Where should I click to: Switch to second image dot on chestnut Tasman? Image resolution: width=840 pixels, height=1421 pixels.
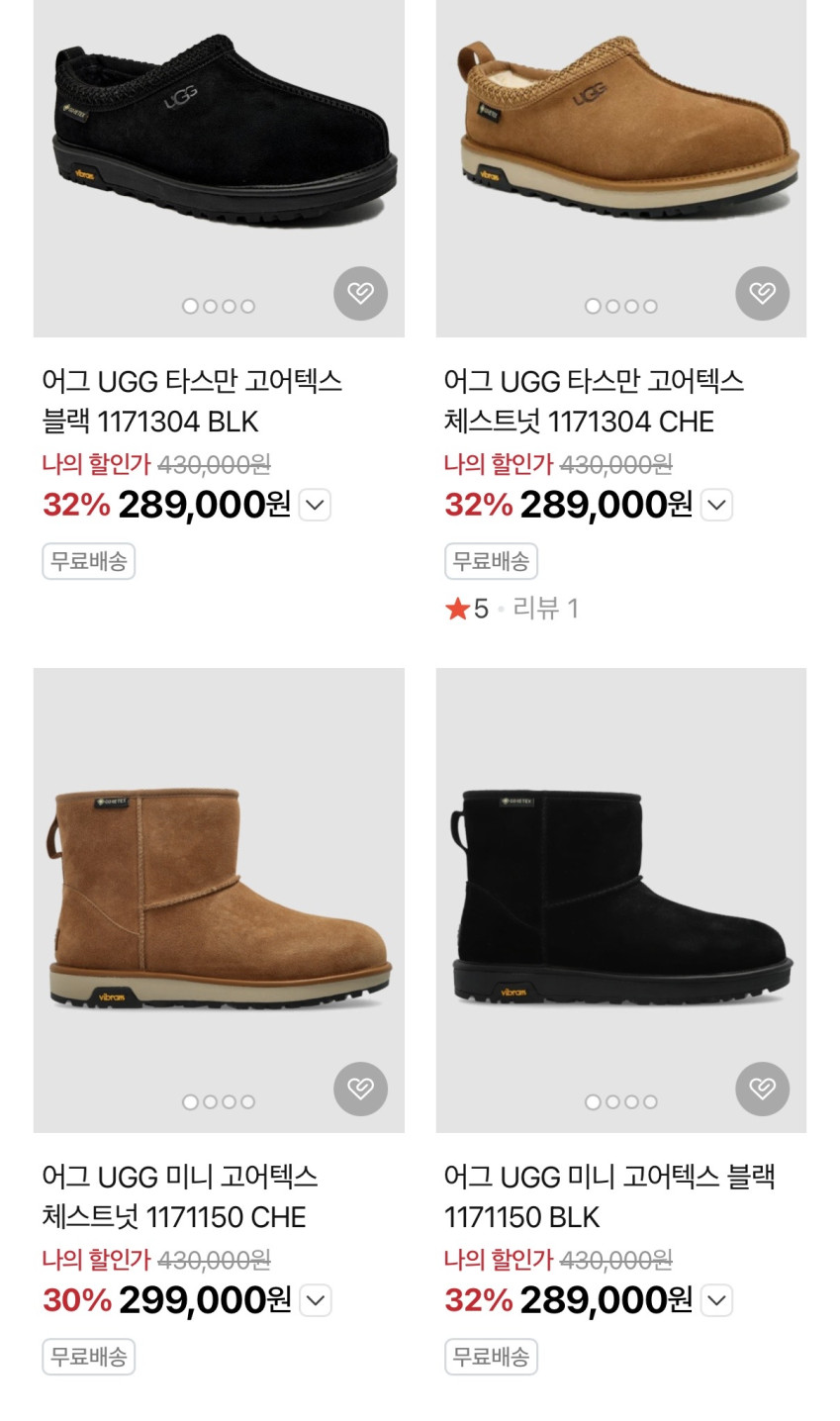pos(612,307)
